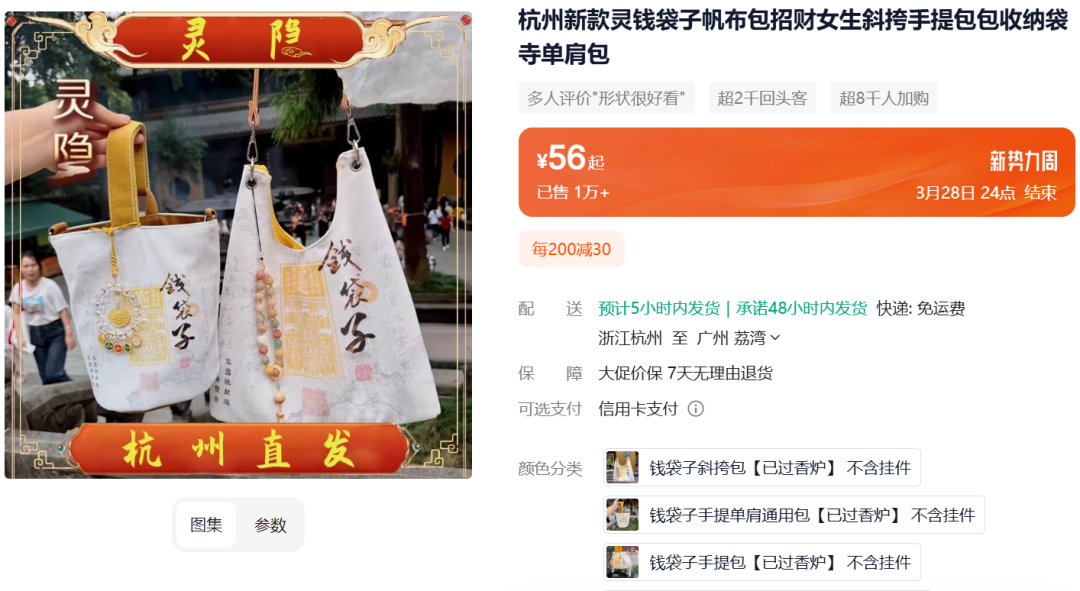Image resolution: width=1080 pixels, height=591 pixels.
Task: Click thumbnail icon of 钱袋子斜挎包 option
Action: [x=622, y=468]
